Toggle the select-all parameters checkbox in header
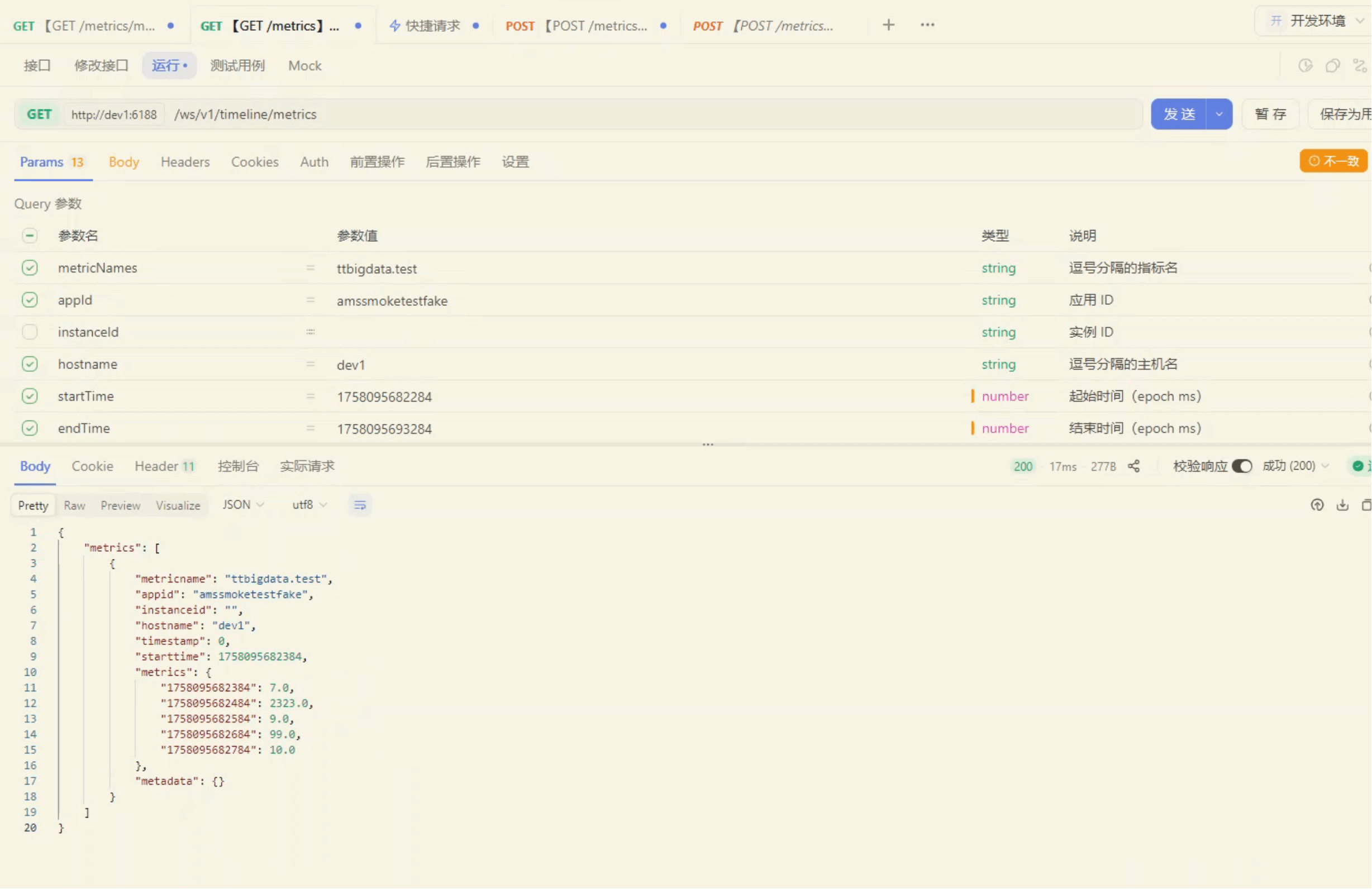The width and height of the screenshot is (1372, 889). (30, 235)
